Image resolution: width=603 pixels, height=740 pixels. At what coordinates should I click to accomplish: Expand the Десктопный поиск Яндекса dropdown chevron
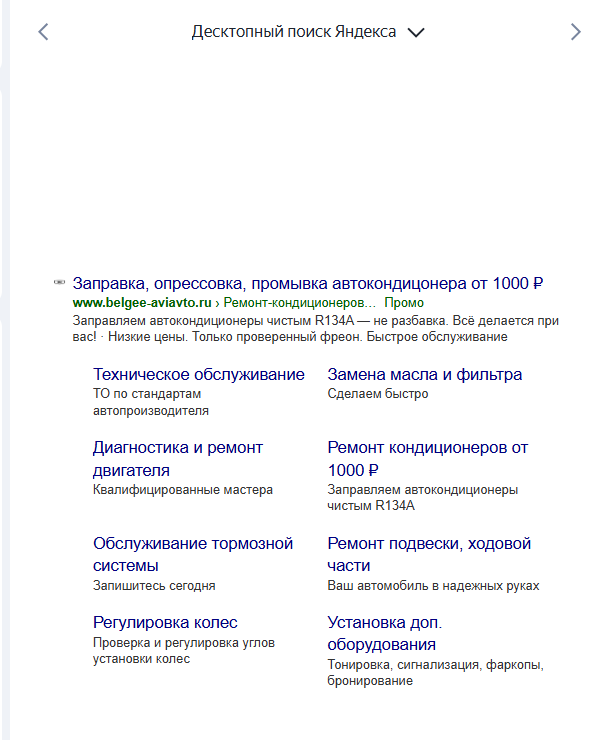click(x=416, y=33)
